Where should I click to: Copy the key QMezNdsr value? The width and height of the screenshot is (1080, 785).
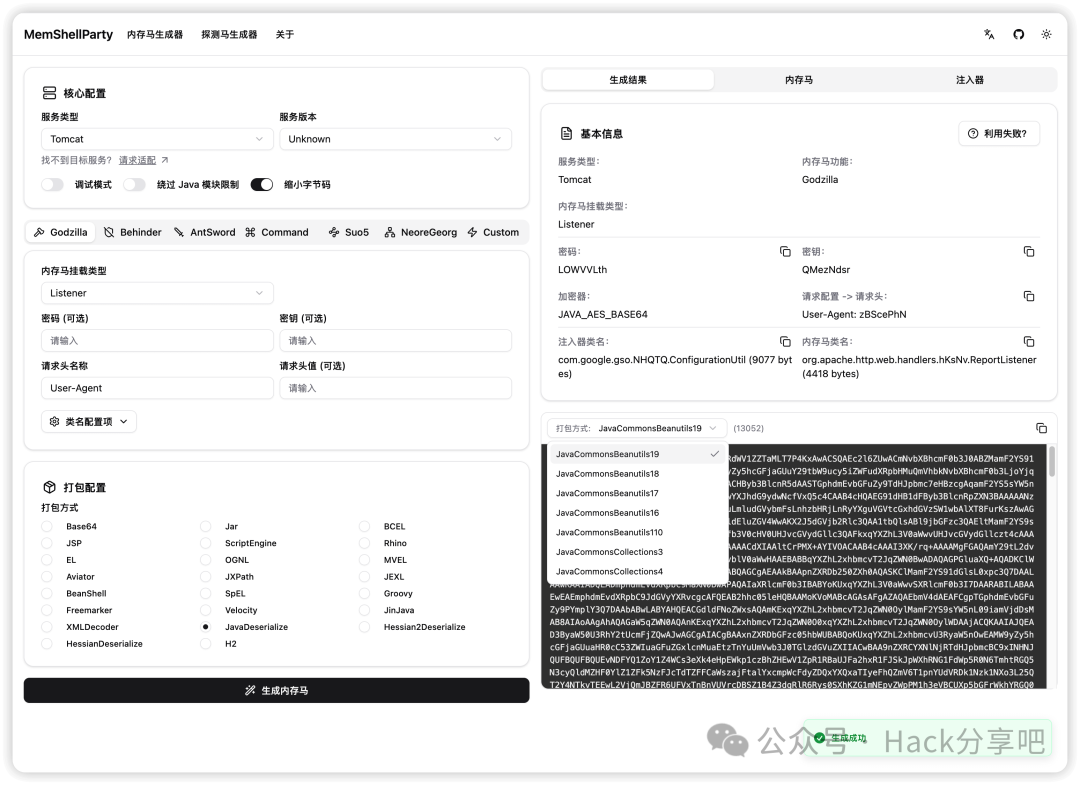tap(1028, 252)
